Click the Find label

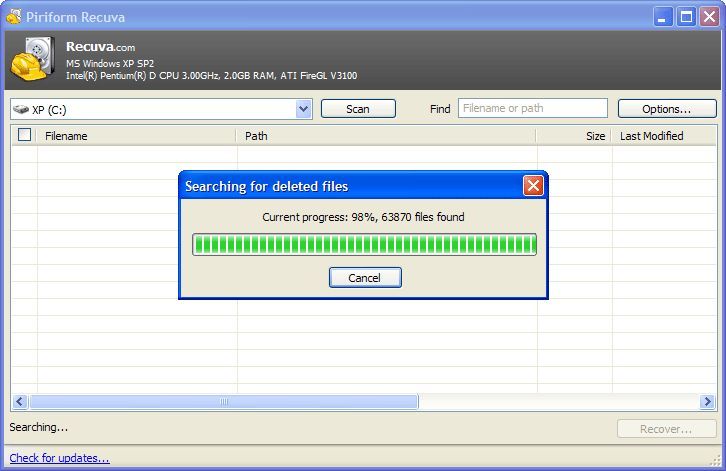(x=440, y=109)
